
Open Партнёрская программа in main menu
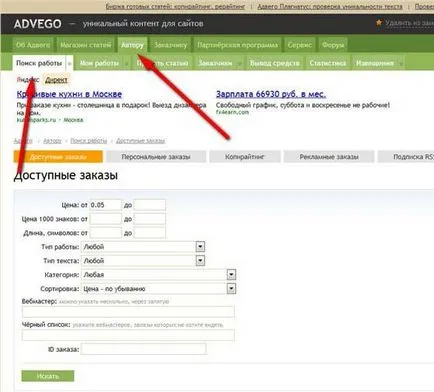point(237,45)
